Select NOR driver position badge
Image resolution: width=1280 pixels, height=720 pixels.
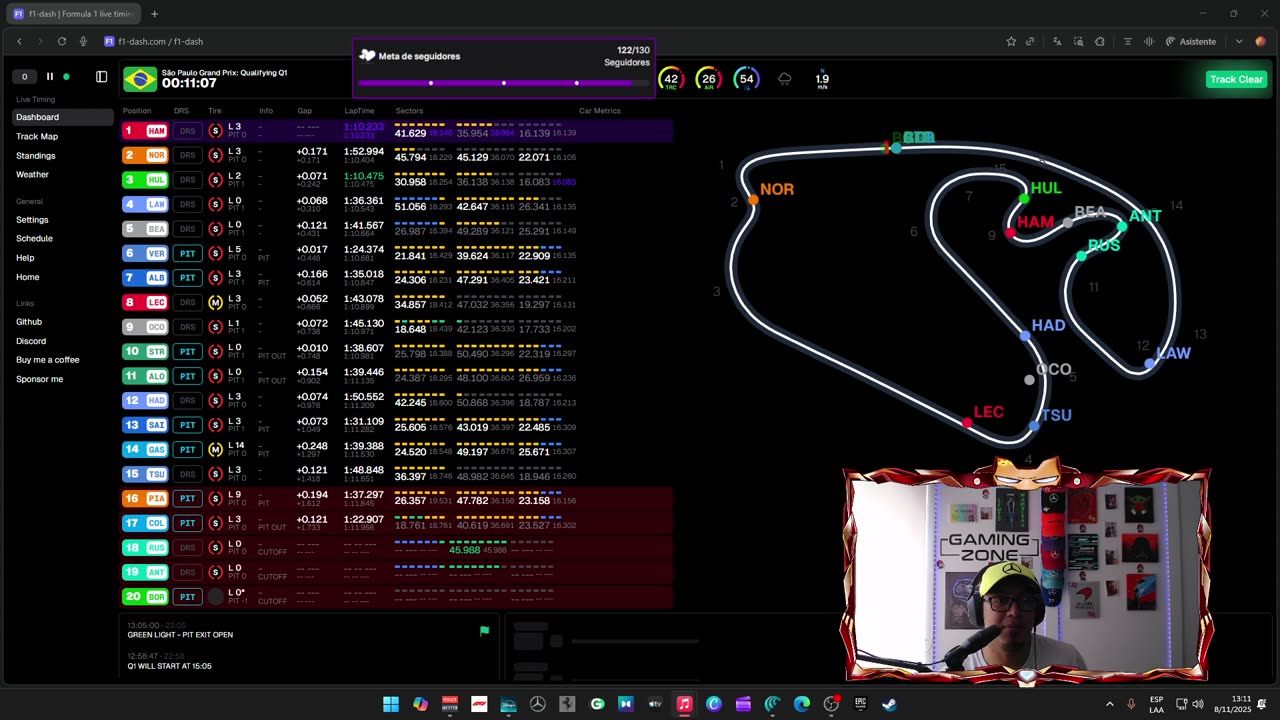tap(145, 155)
